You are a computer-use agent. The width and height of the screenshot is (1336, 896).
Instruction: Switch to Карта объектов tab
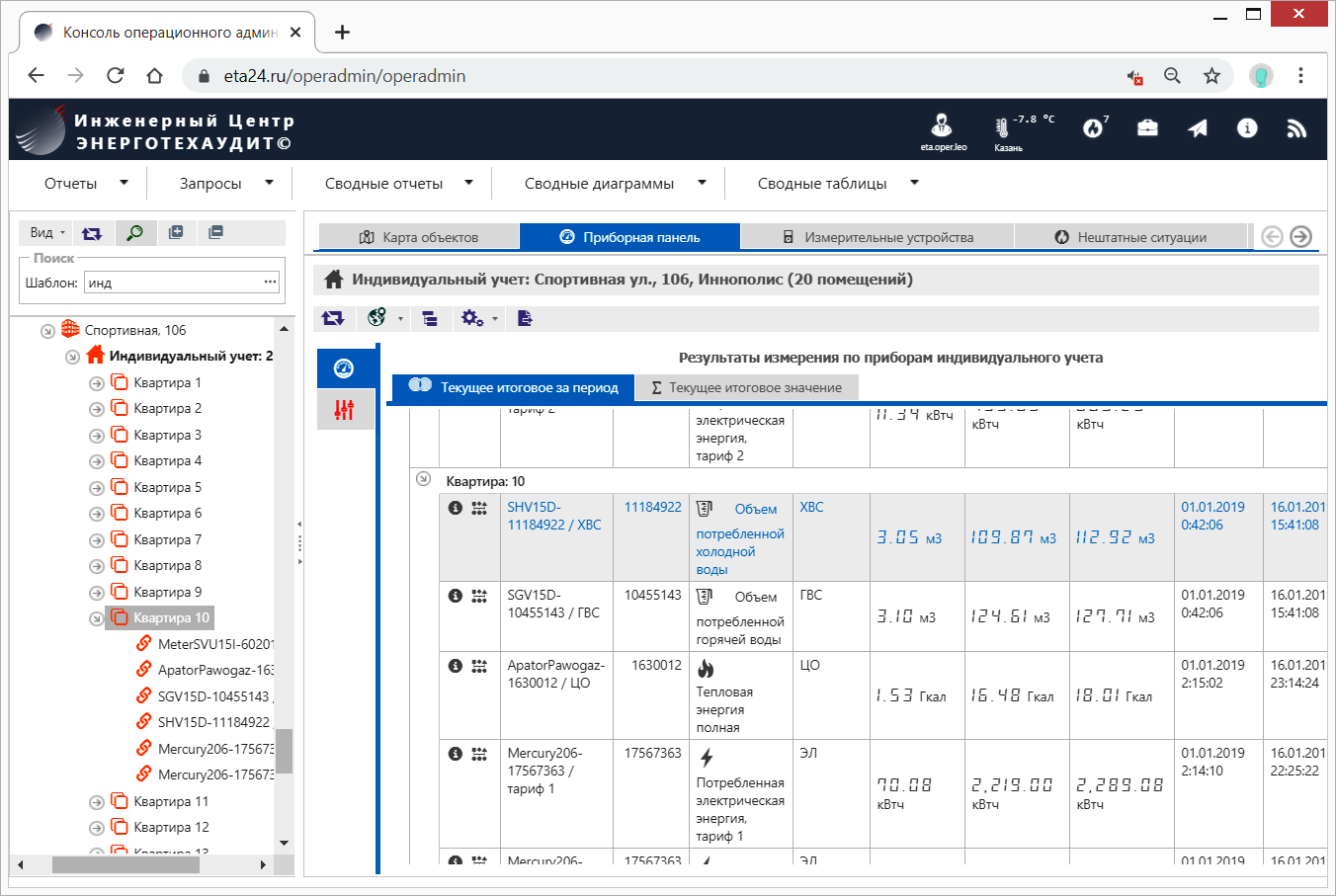click(x=418, y=237)
